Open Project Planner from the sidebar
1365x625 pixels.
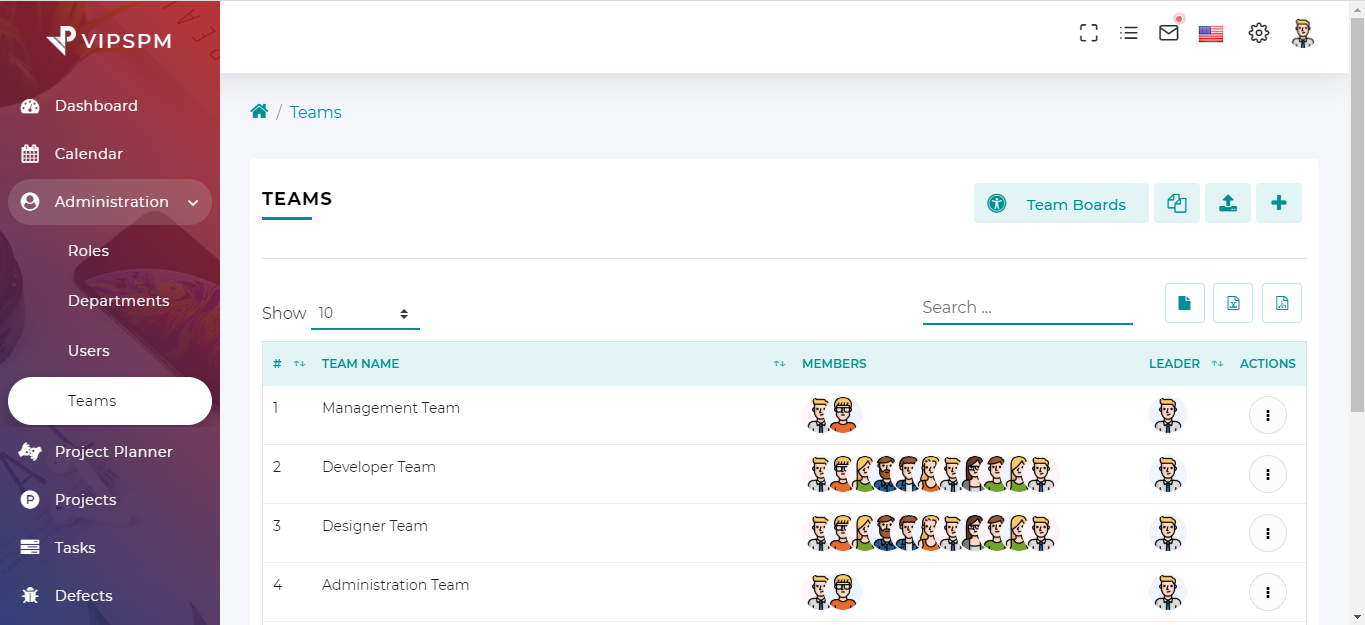click(113, 452)
